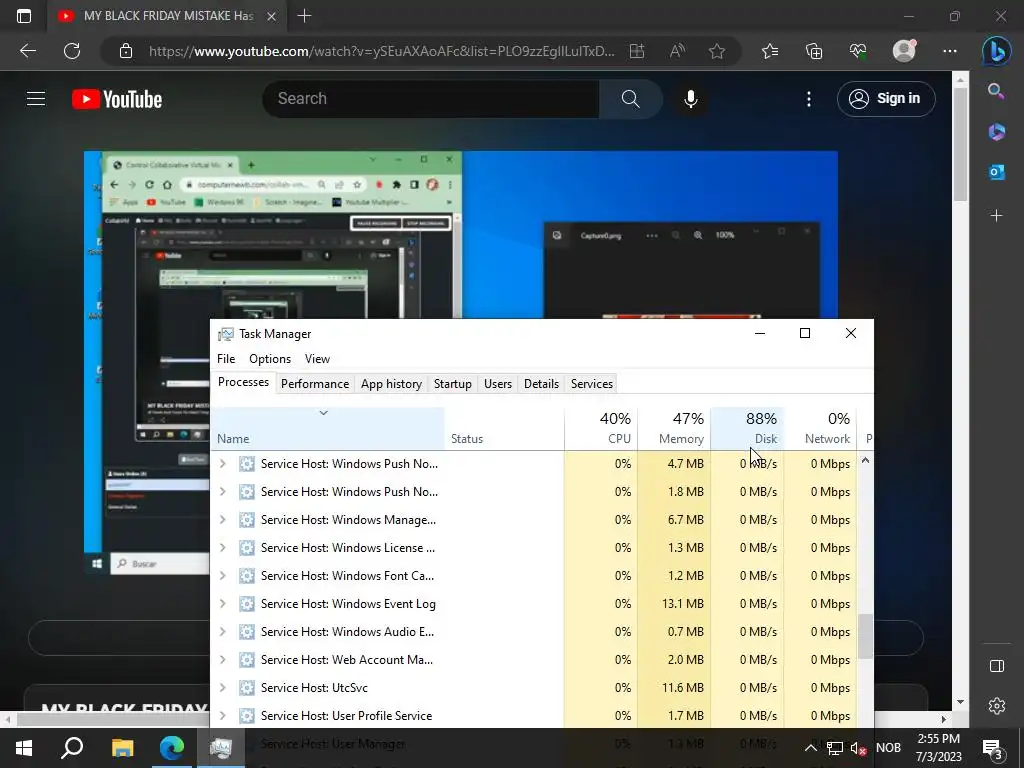Open the Favorites list icon
This screenshot has height=768, width=1024.
(x=770, y=51)
